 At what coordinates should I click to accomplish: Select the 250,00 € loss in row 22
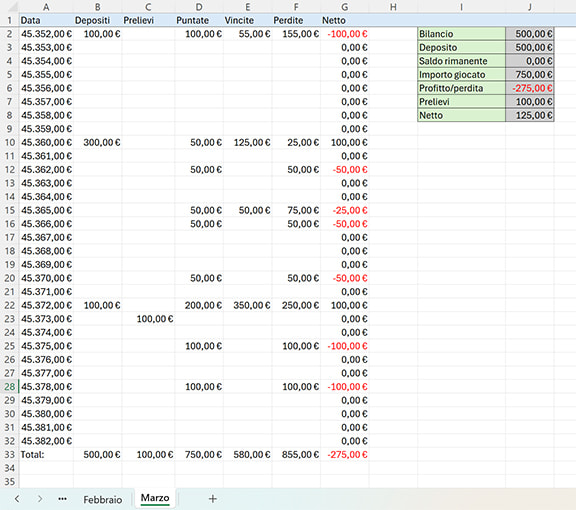click(296, 305)
